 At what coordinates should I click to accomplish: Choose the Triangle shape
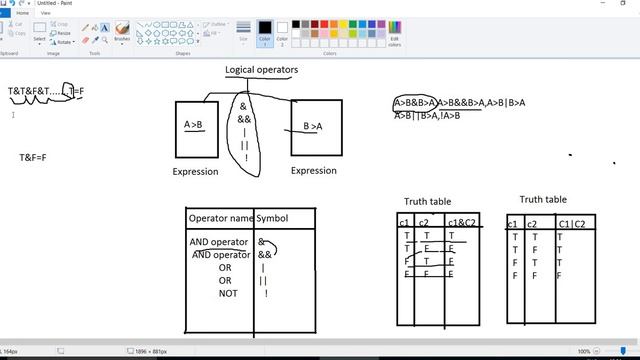coord(190,25)
